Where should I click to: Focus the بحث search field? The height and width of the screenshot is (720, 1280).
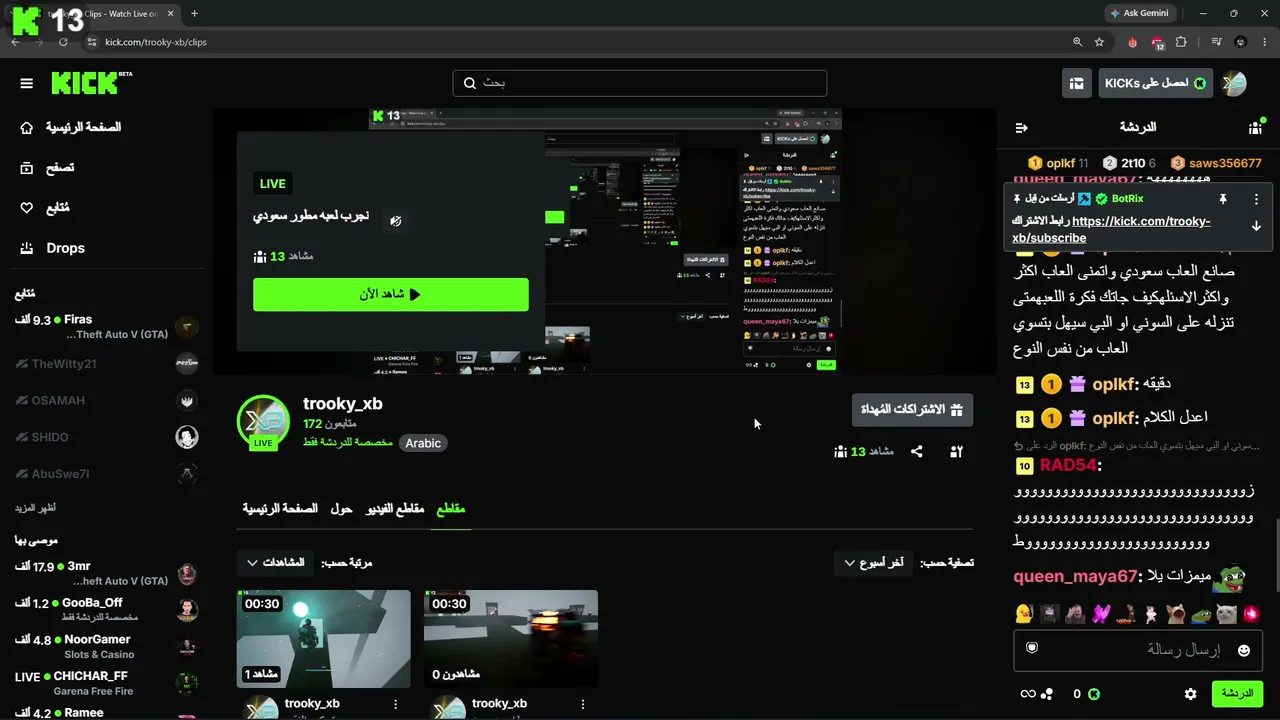click(640, 83)
